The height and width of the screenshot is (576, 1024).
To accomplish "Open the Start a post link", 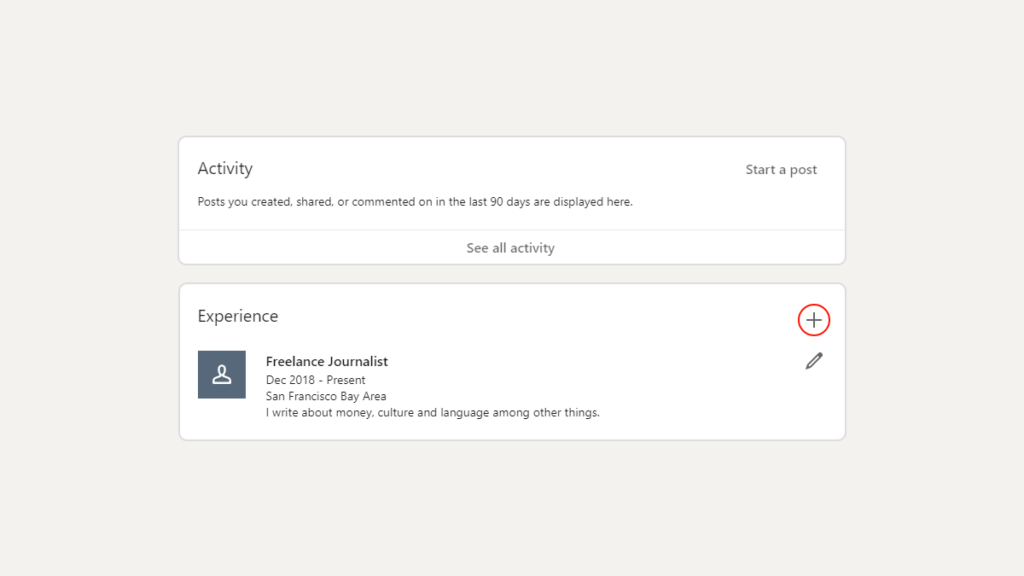I will click(x=781, y=170).
